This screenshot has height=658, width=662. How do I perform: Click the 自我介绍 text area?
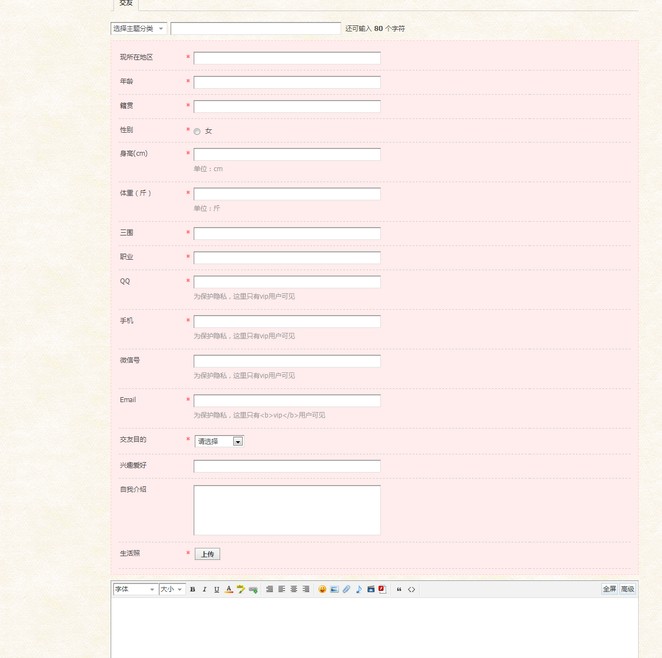pyautogui.click(x=287, y=510)
